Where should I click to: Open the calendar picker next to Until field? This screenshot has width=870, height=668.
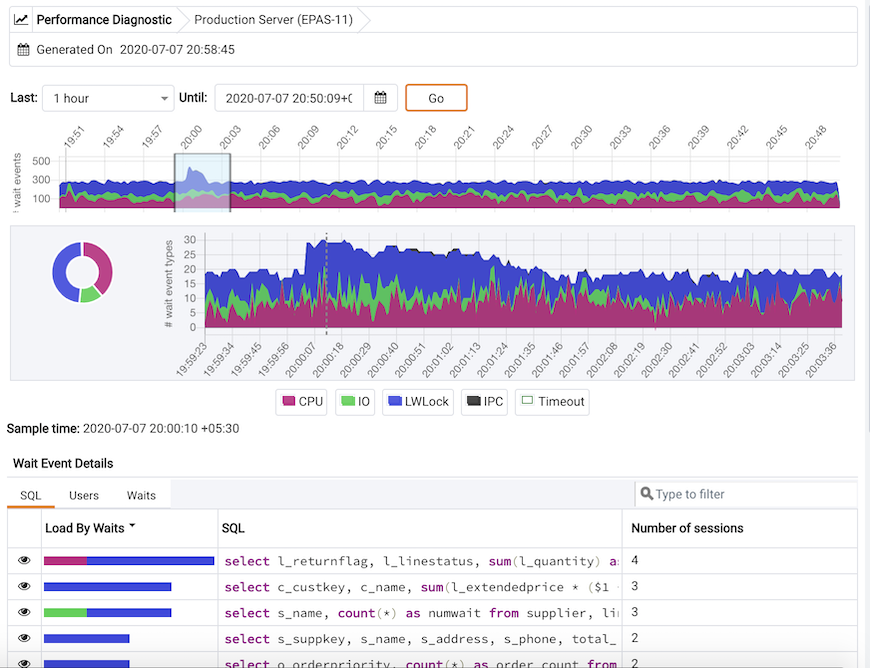[380, 98]
